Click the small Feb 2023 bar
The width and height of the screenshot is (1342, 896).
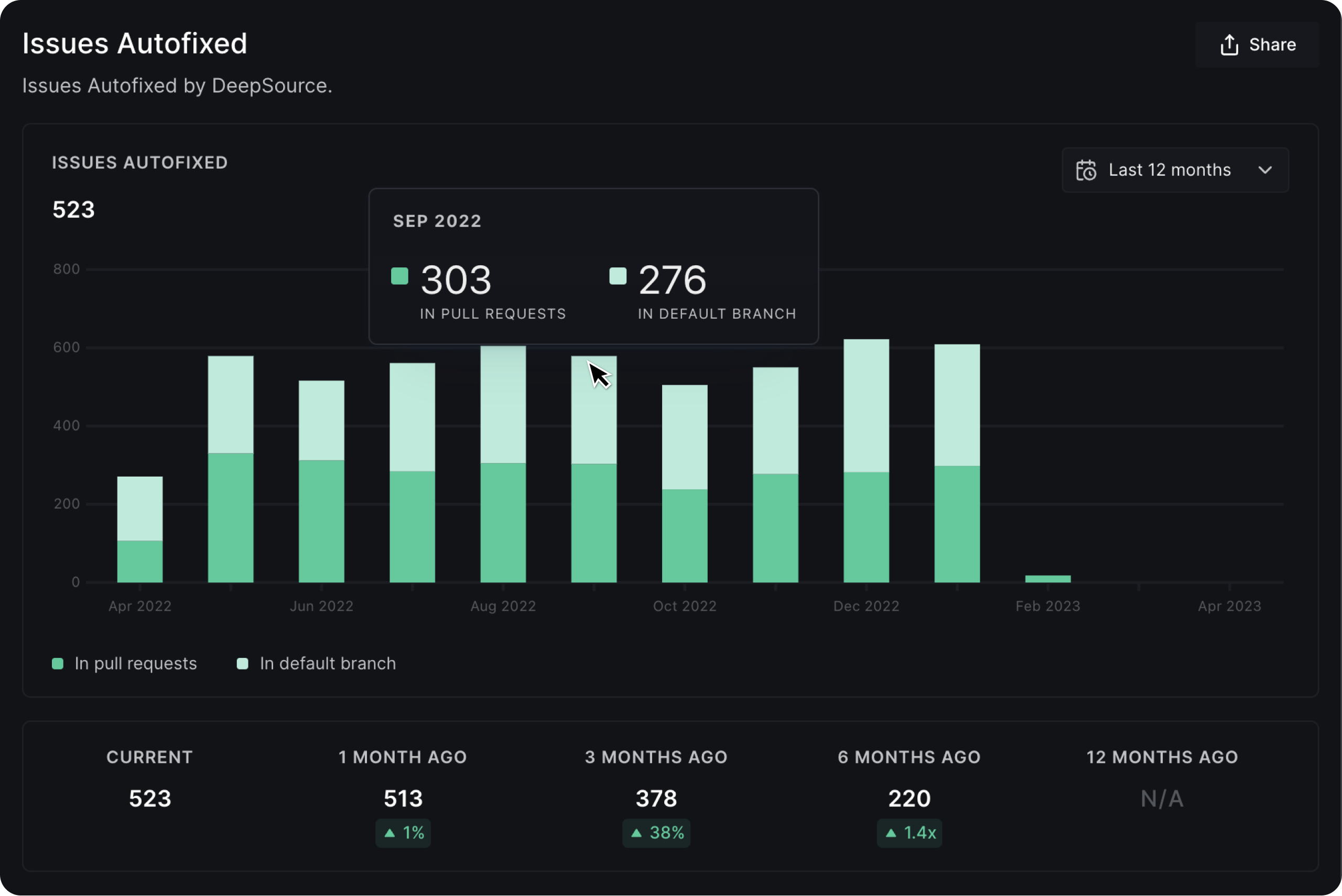coord(1047,579)
